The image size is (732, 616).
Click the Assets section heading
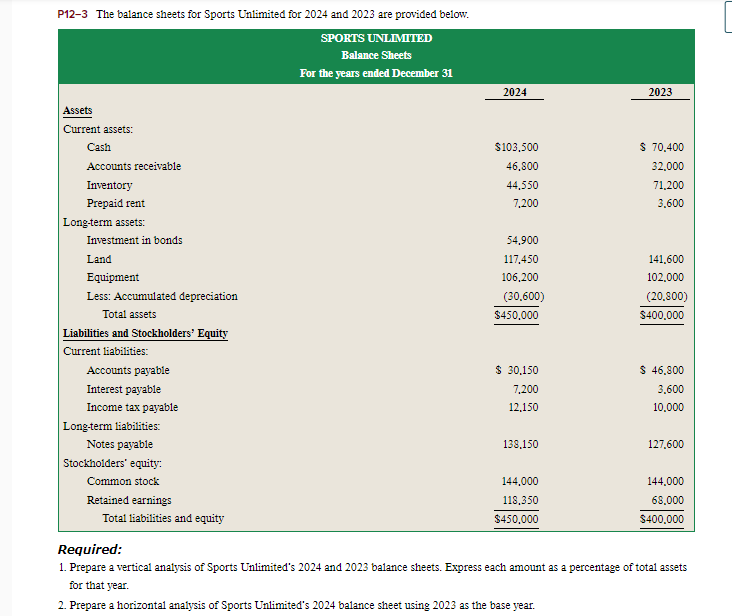point(77,110)
